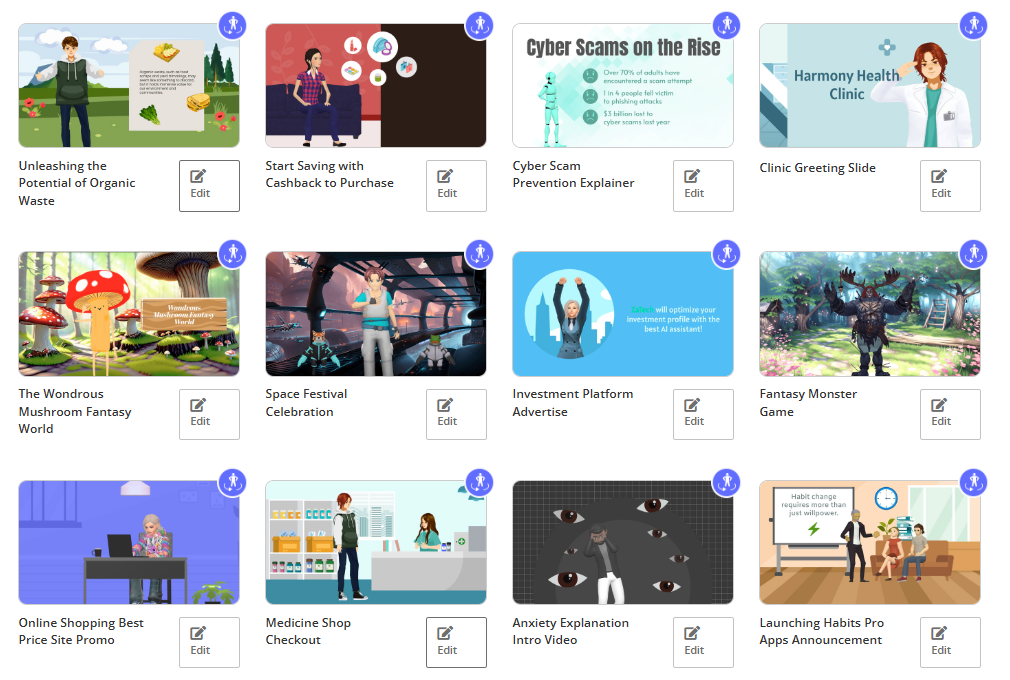Open the Wondrous Mushroom Fantasy World title

click(x=75, y=411)
